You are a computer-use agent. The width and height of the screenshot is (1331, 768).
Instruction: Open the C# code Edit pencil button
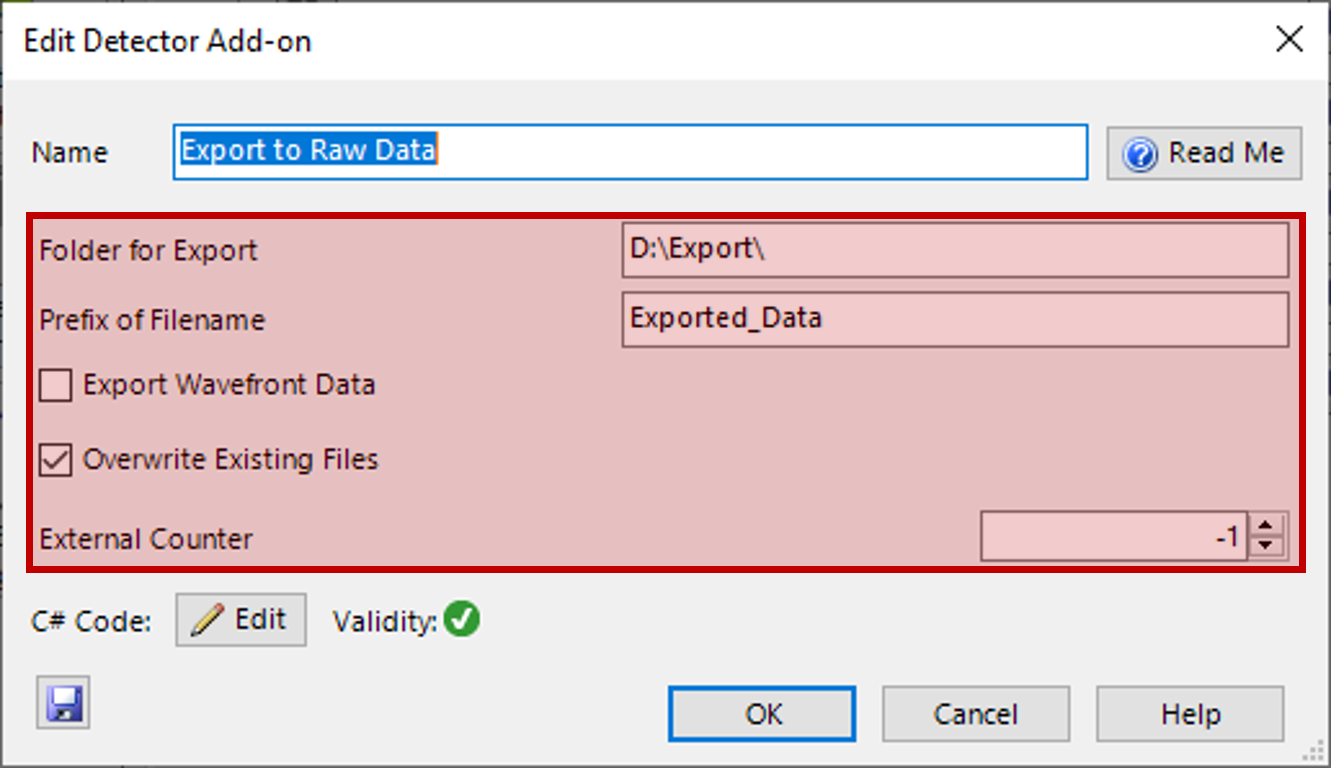[241, 620]
